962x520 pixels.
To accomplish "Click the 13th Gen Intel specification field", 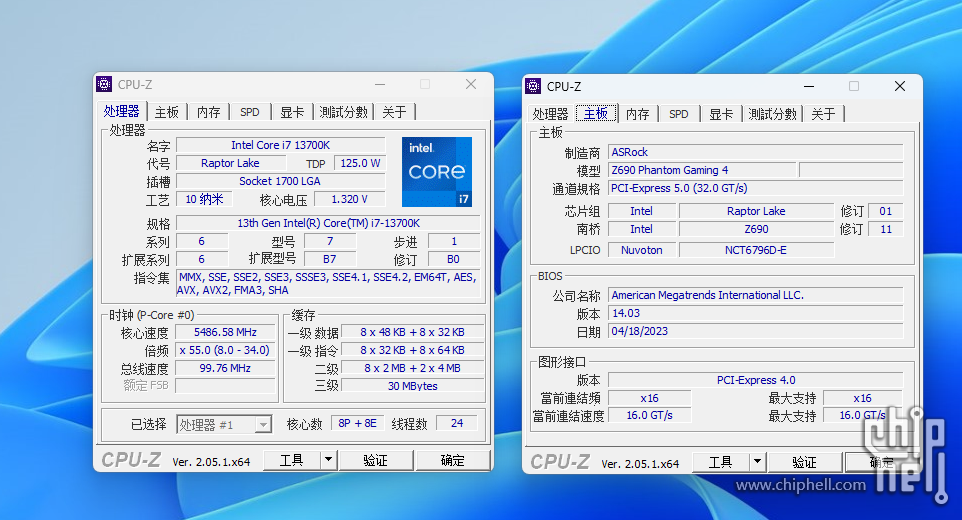I will coord(328,223).
